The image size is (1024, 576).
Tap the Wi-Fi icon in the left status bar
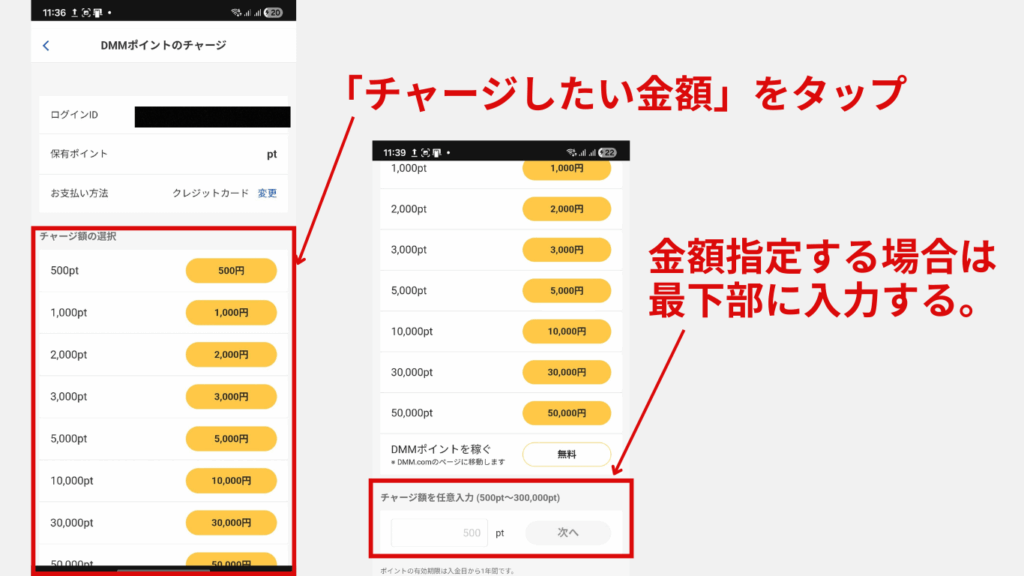click(x=237, y=11)
